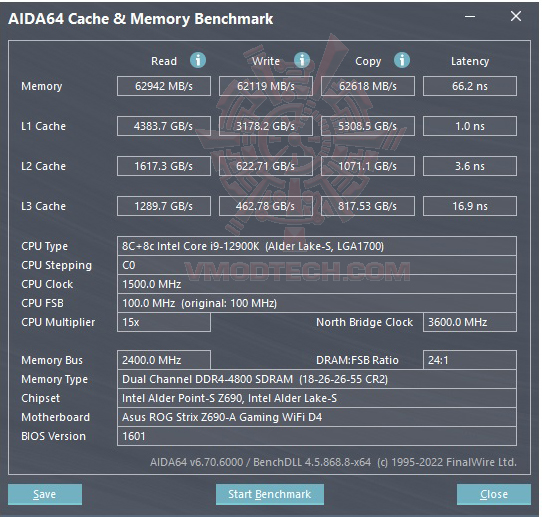
Task: Click the AIDA64 version copyright line
Action: 333,462
